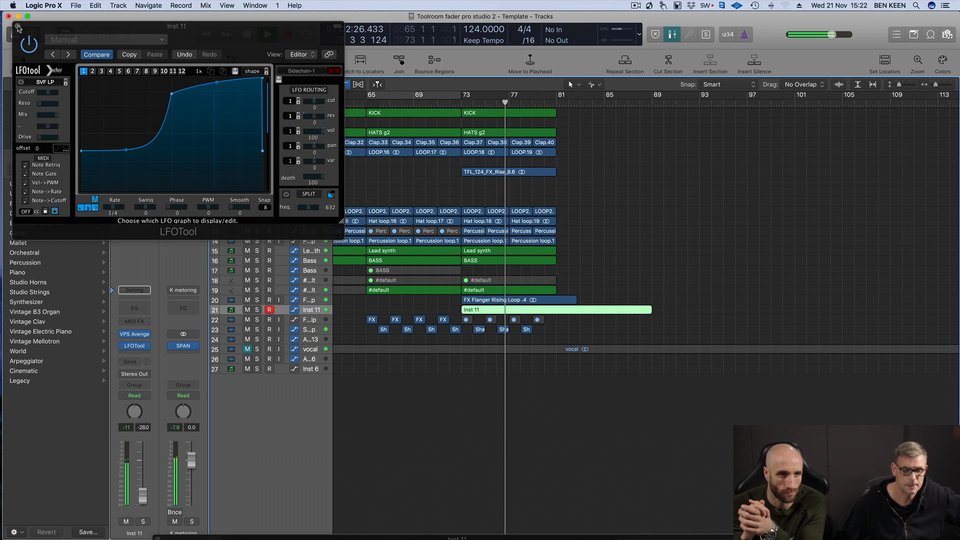960x540 pixels.
Task: Click the FX Flanger Rising Loop region
Action: pyautogui.click(x=519, y=300)
